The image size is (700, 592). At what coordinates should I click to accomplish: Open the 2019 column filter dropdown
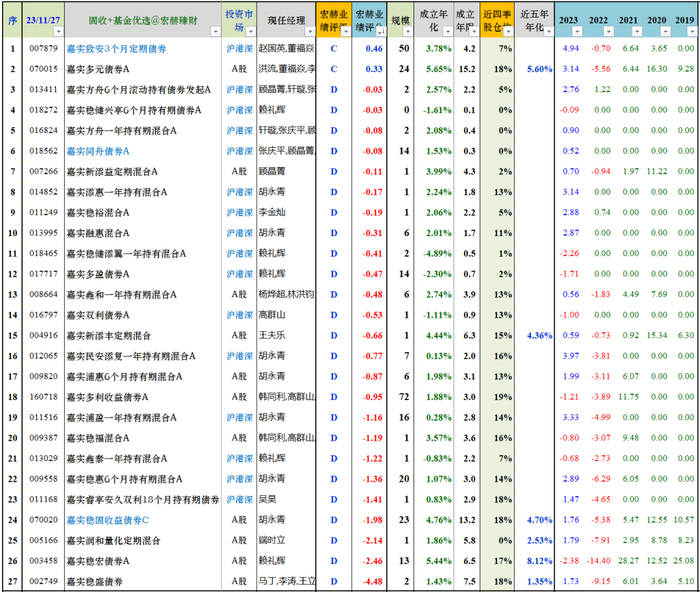pyautogui.click(x=692, y=31)
